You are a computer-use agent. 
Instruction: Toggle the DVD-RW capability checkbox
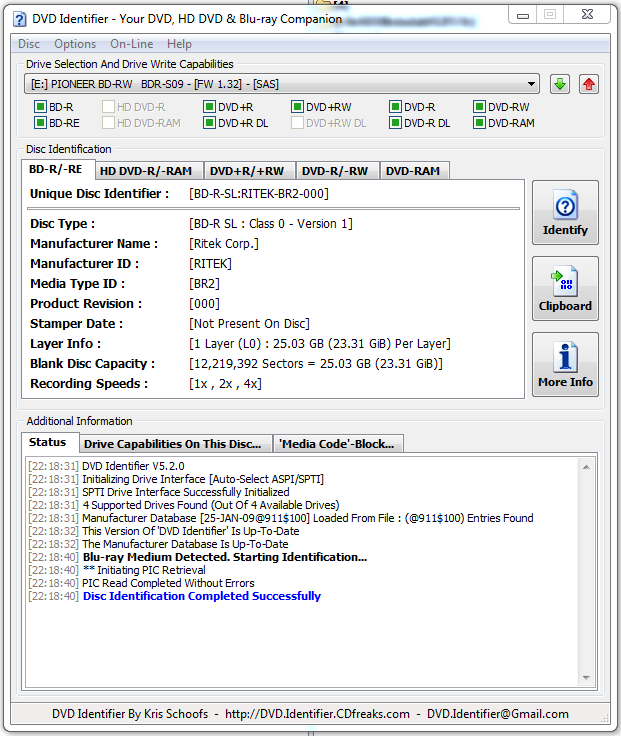point(479,107)
